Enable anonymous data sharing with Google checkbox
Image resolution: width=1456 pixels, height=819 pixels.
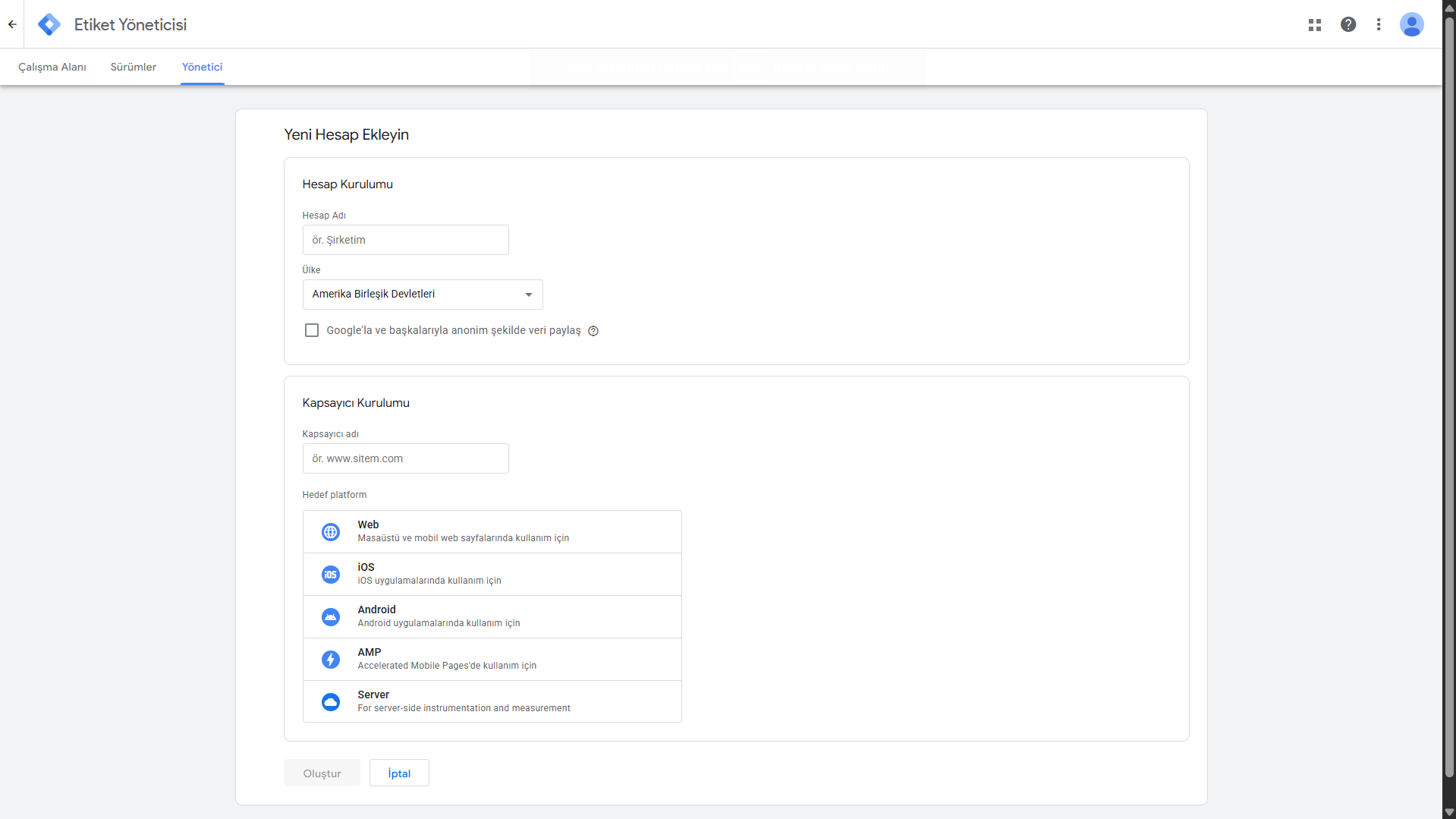tap(312, 330)
